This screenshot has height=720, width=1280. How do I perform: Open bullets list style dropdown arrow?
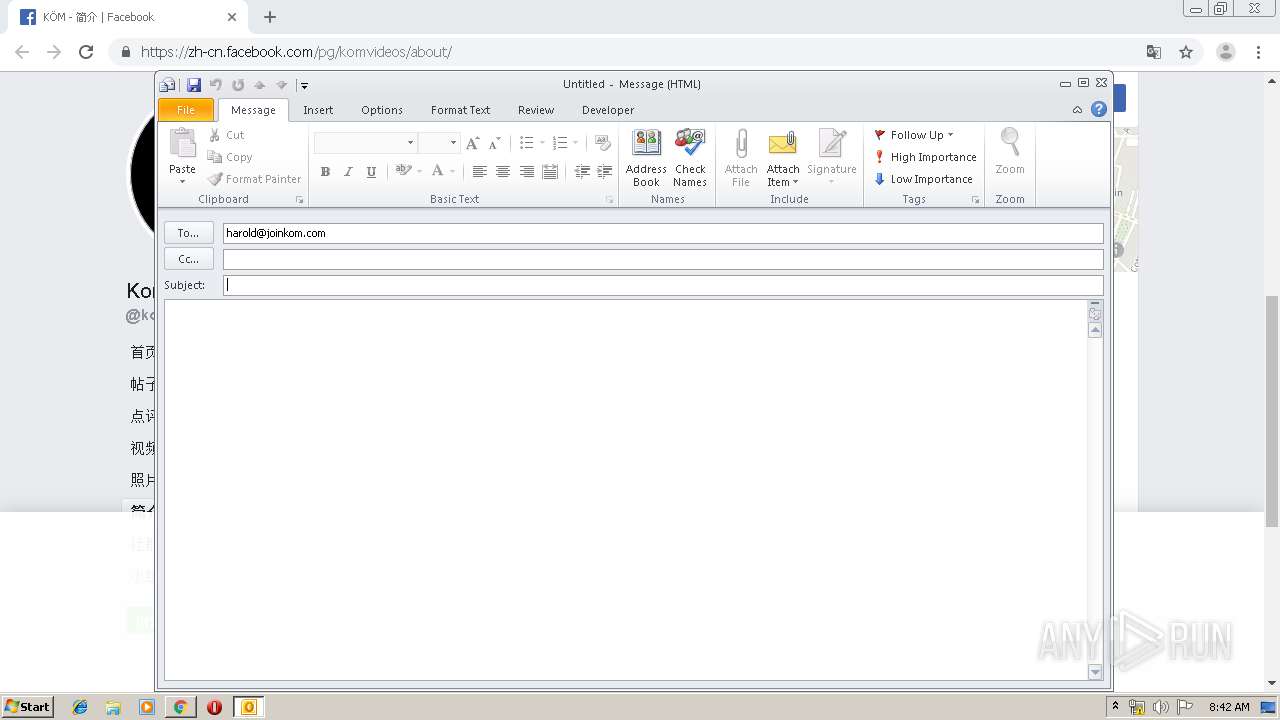[x=542, y=143]
